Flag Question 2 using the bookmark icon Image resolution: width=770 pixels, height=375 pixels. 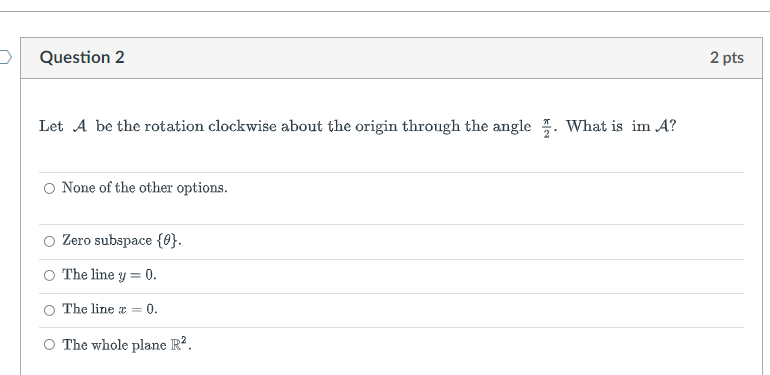tap(5, 57)
